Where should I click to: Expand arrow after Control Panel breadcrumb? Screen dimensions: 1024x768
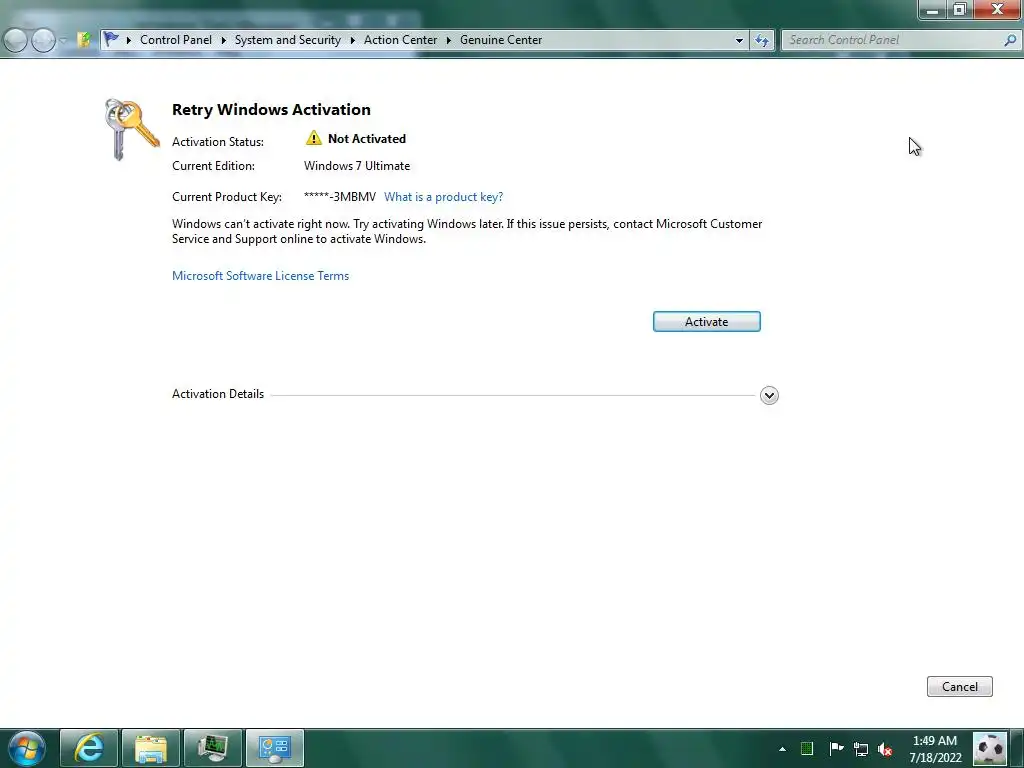(223, 40)
